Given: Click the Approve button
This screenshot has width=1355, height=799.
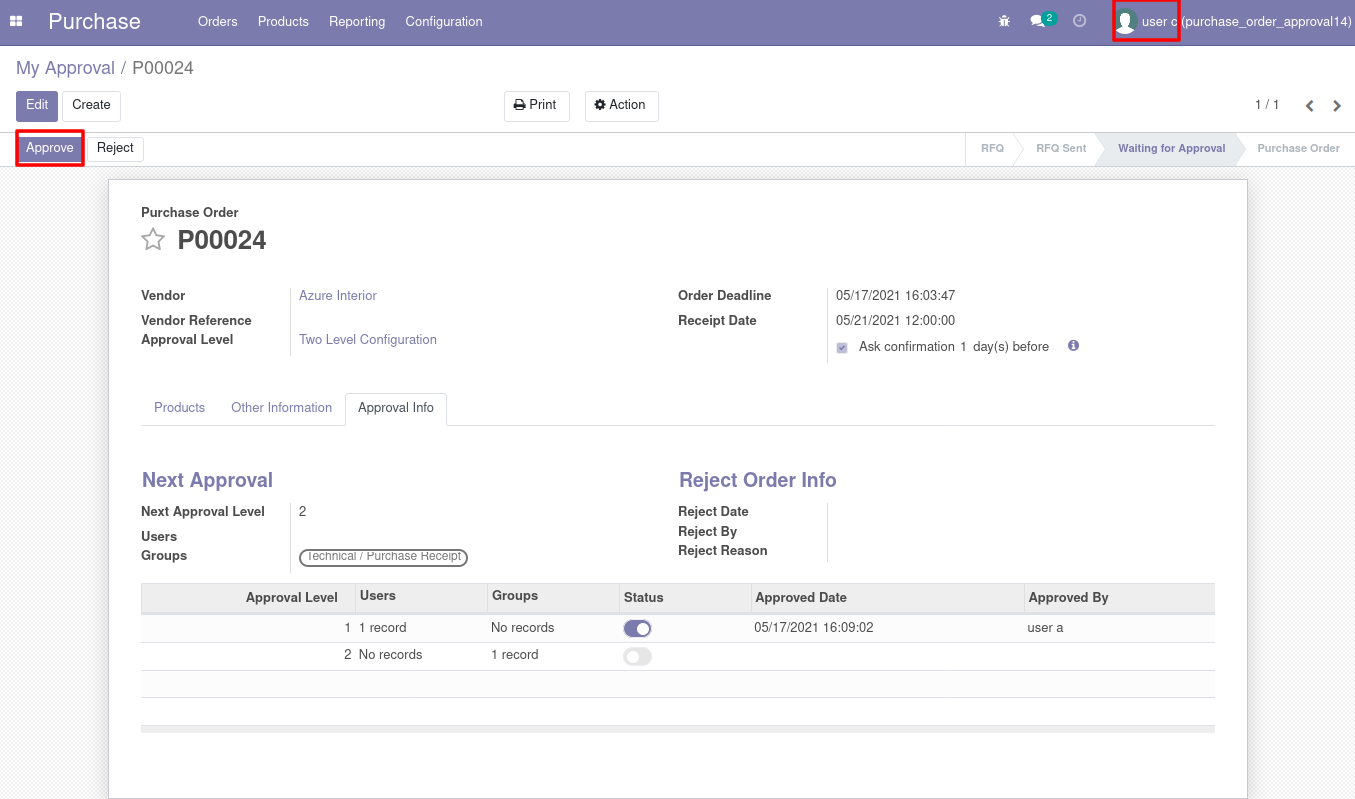Looking at the screenshot, I should click(50, 148).
